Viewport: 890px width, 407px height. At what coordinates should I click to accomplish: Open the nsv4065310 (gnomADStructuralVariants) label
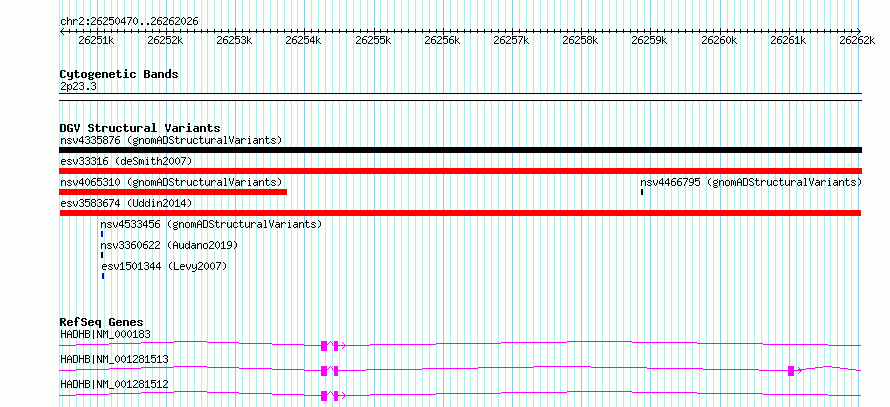pyautogui.click(x=171, y=182)
